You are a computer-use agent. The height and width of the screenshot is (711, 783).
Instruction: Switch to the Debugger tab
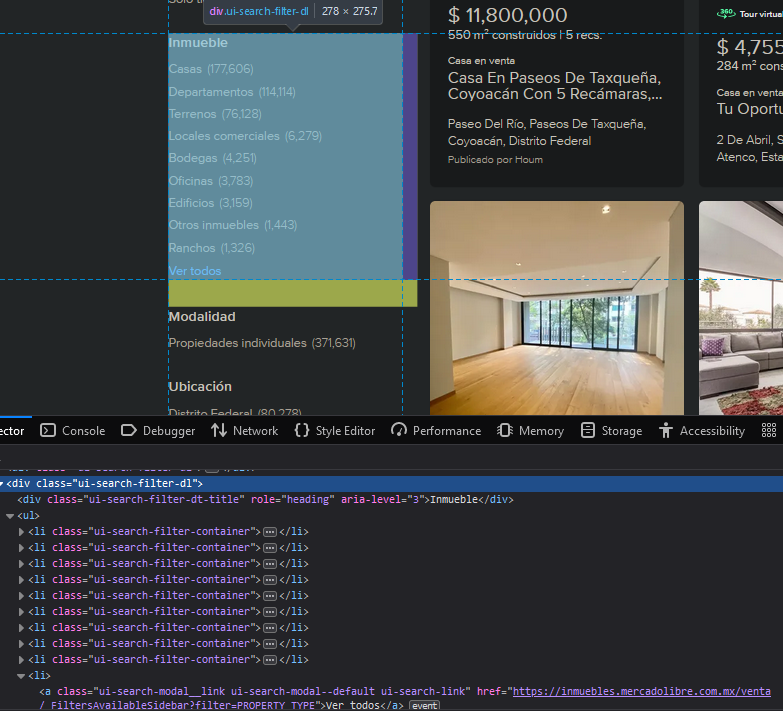pos(158,430)
